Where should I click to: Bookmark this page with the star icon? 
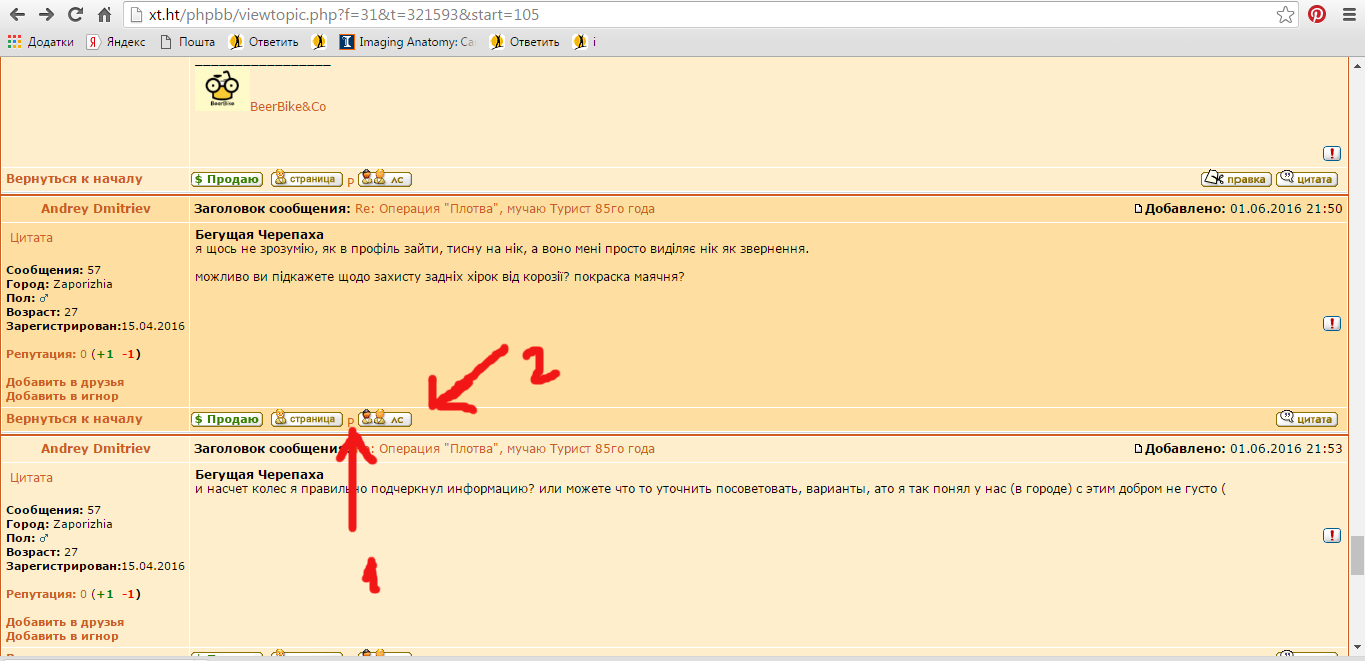pos(1286,15)
